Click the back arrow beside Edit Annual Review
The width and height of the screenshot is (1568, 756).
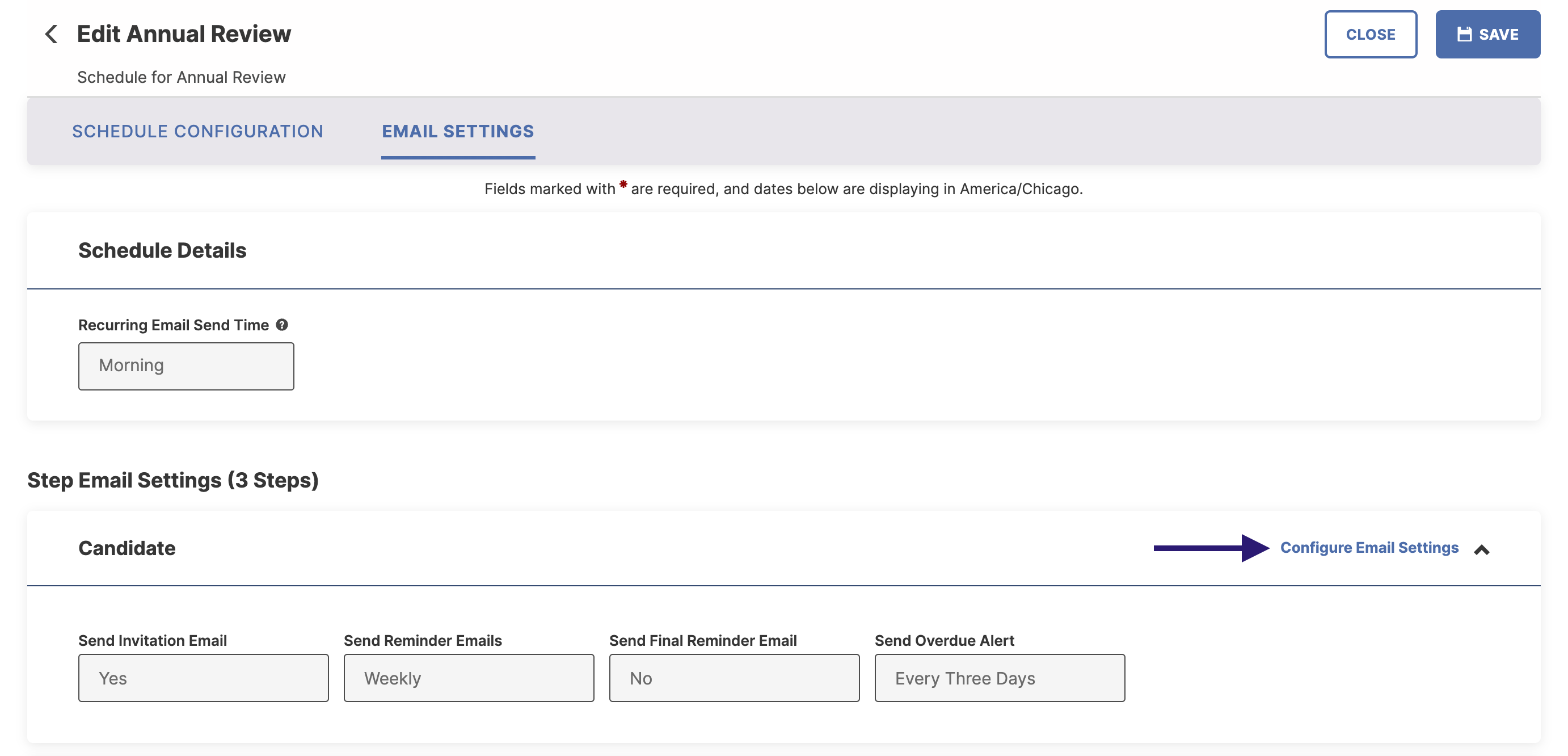51,34
